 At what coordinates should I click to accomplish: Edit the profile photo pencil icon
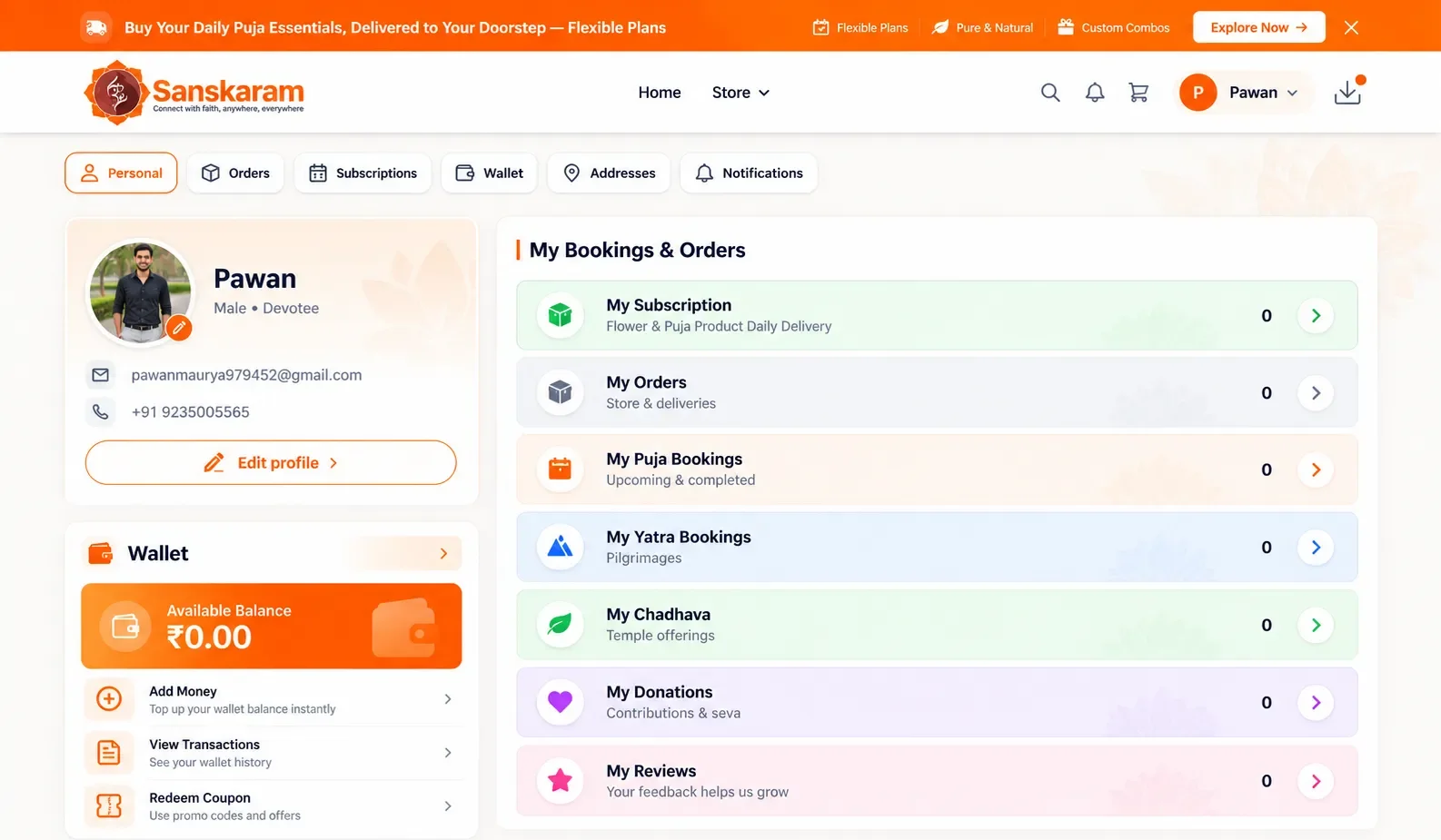(x=180, y=328)
